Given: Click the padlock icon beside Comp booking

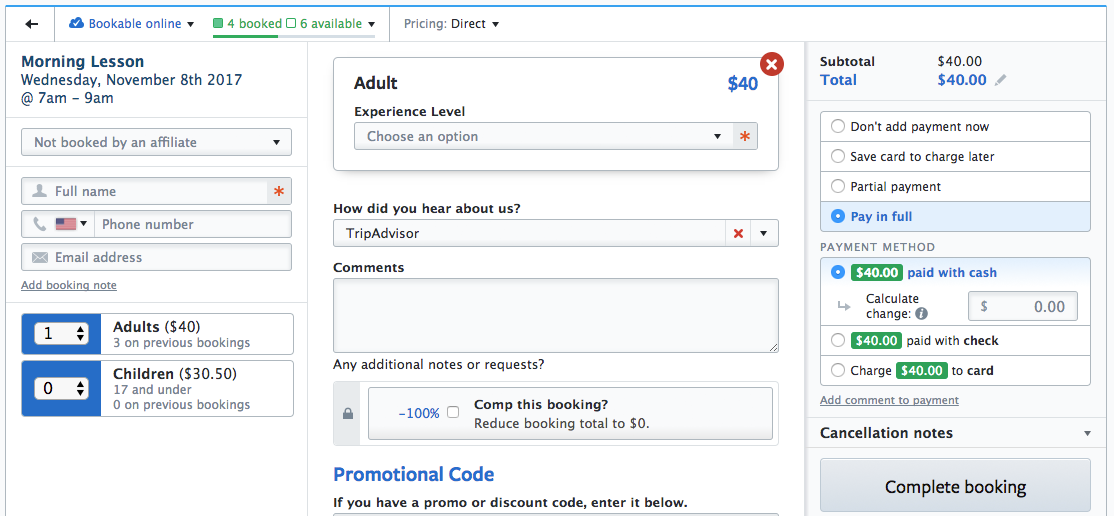Looking at the screenshot, I should (x=348, y=413).
